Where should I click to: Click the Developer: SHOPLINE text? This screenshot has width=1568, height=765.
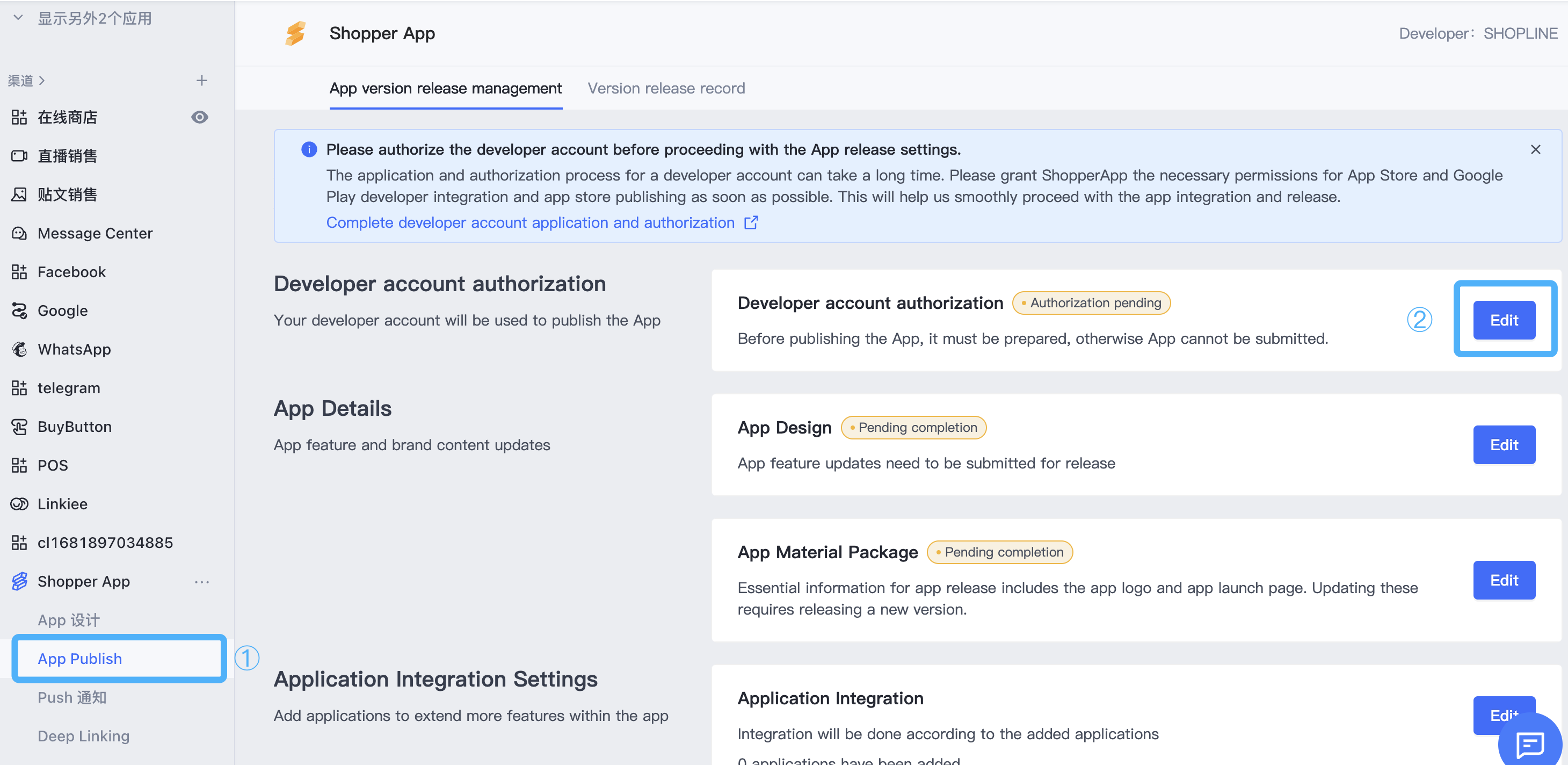pyautogui.click(x=1478, y=33)
